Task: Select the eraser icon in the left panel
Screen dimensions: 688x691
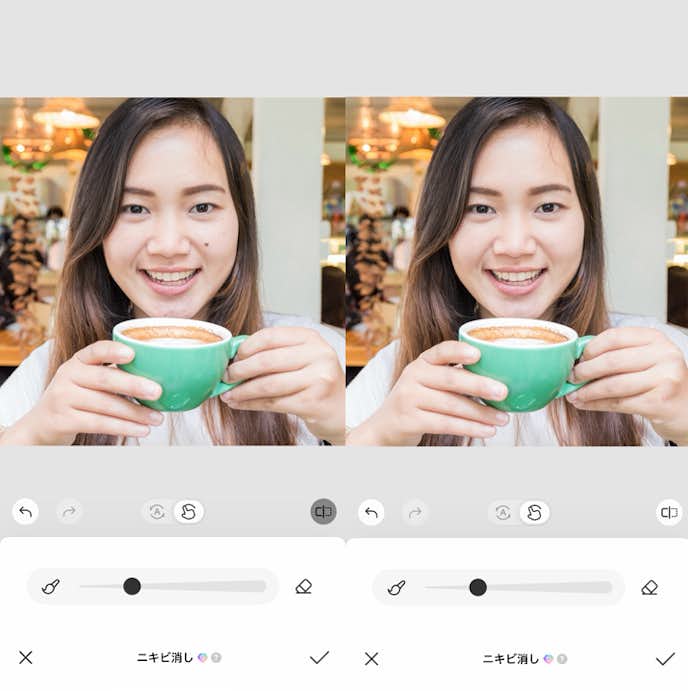Action: pos(304,587)
